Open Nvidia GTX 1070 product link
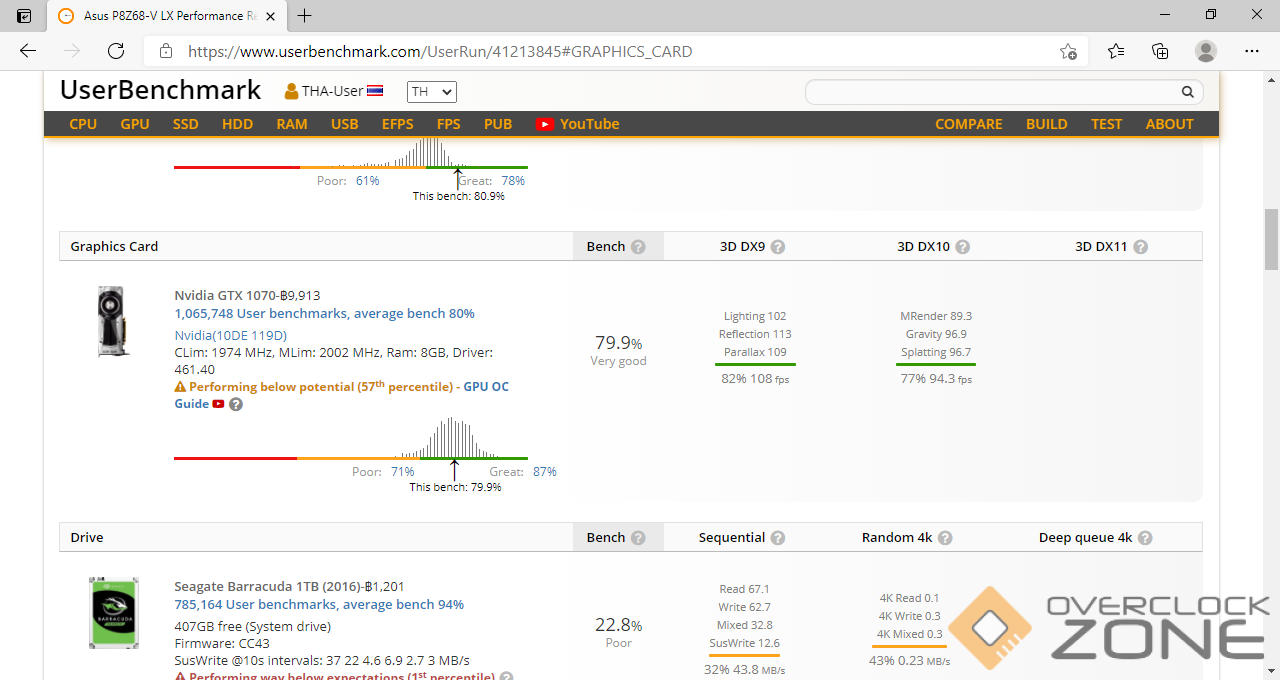This screenshot has width=1280, height=680. 247,295
